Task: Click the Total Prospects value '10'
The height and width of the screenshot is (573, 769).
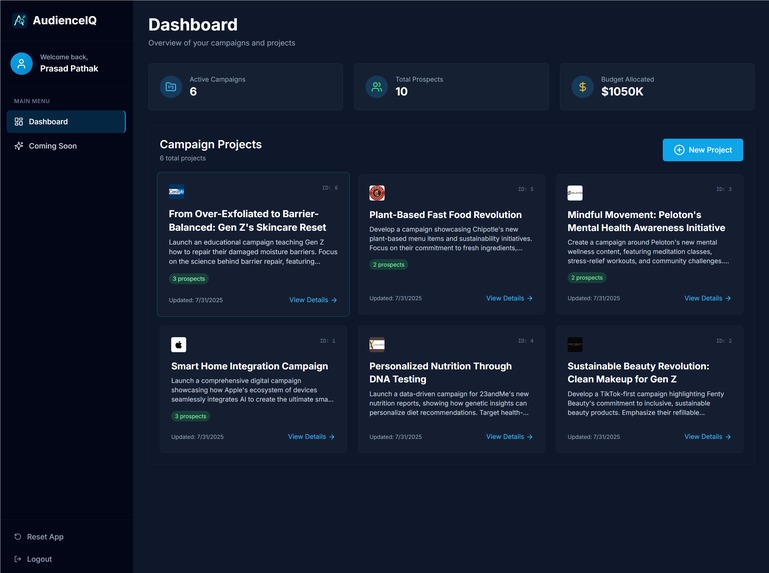Action: click(x=402, y=92)
